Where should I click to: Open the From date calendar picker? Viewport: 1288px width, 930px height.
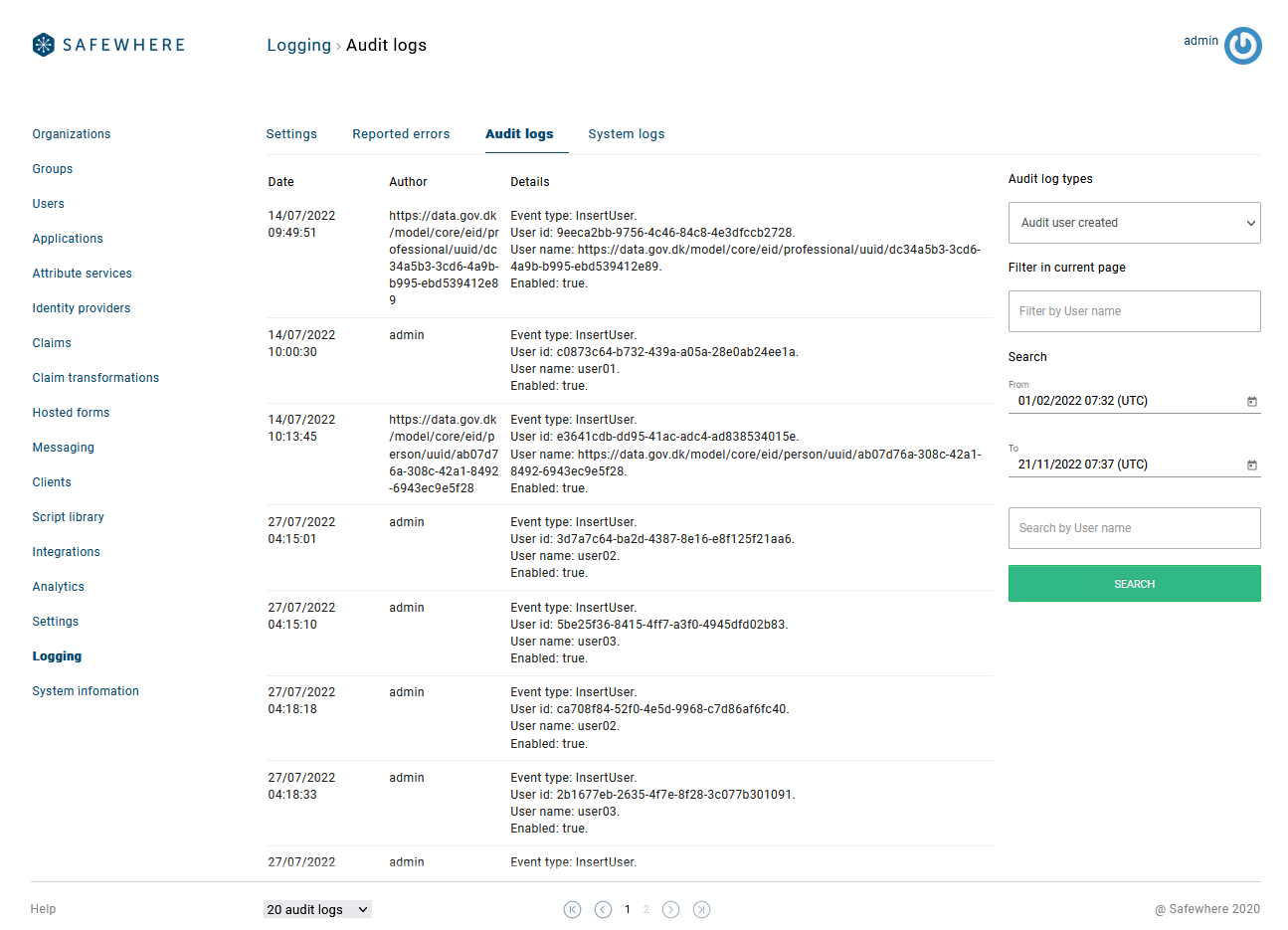[1251, 402]
